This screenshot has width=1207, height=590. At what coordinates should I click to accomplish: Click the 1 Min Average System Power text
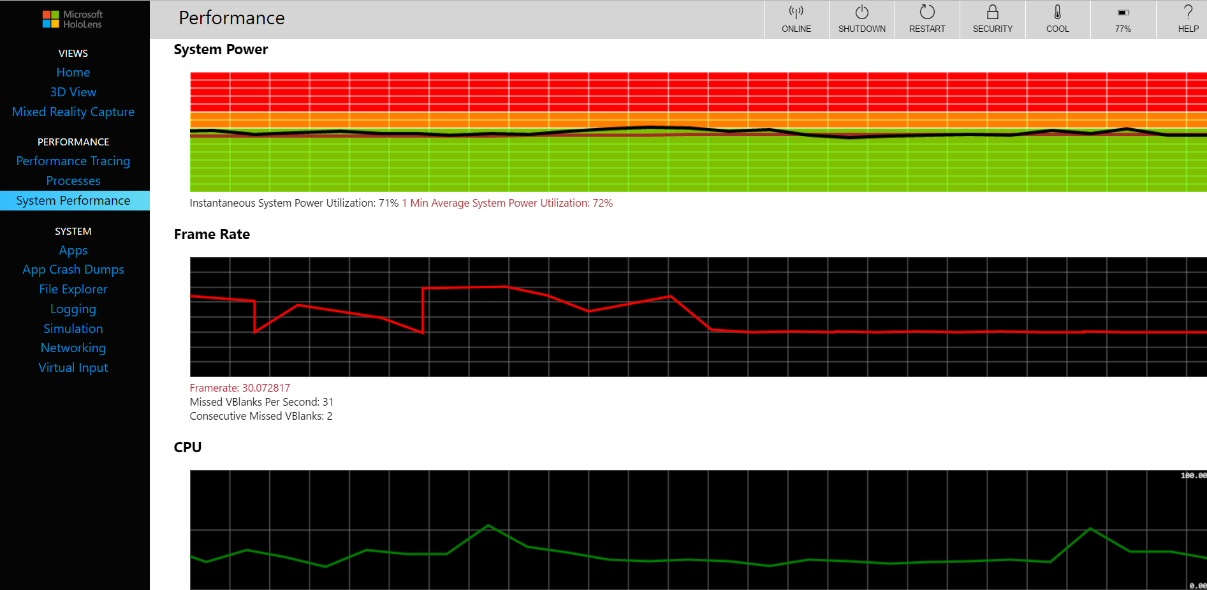(507, 203)
